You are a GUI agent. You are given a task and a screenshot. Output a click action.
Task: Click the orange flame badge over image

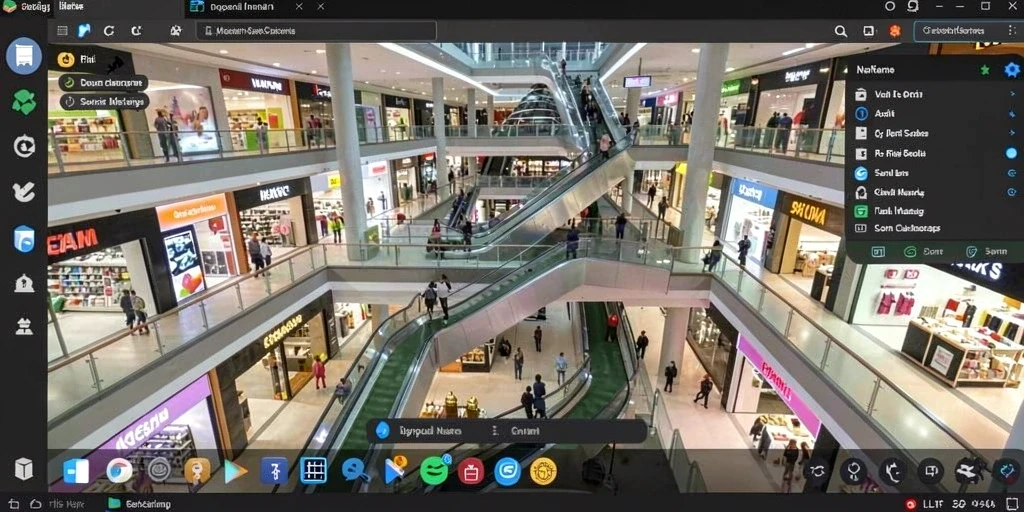pos(66,59)
